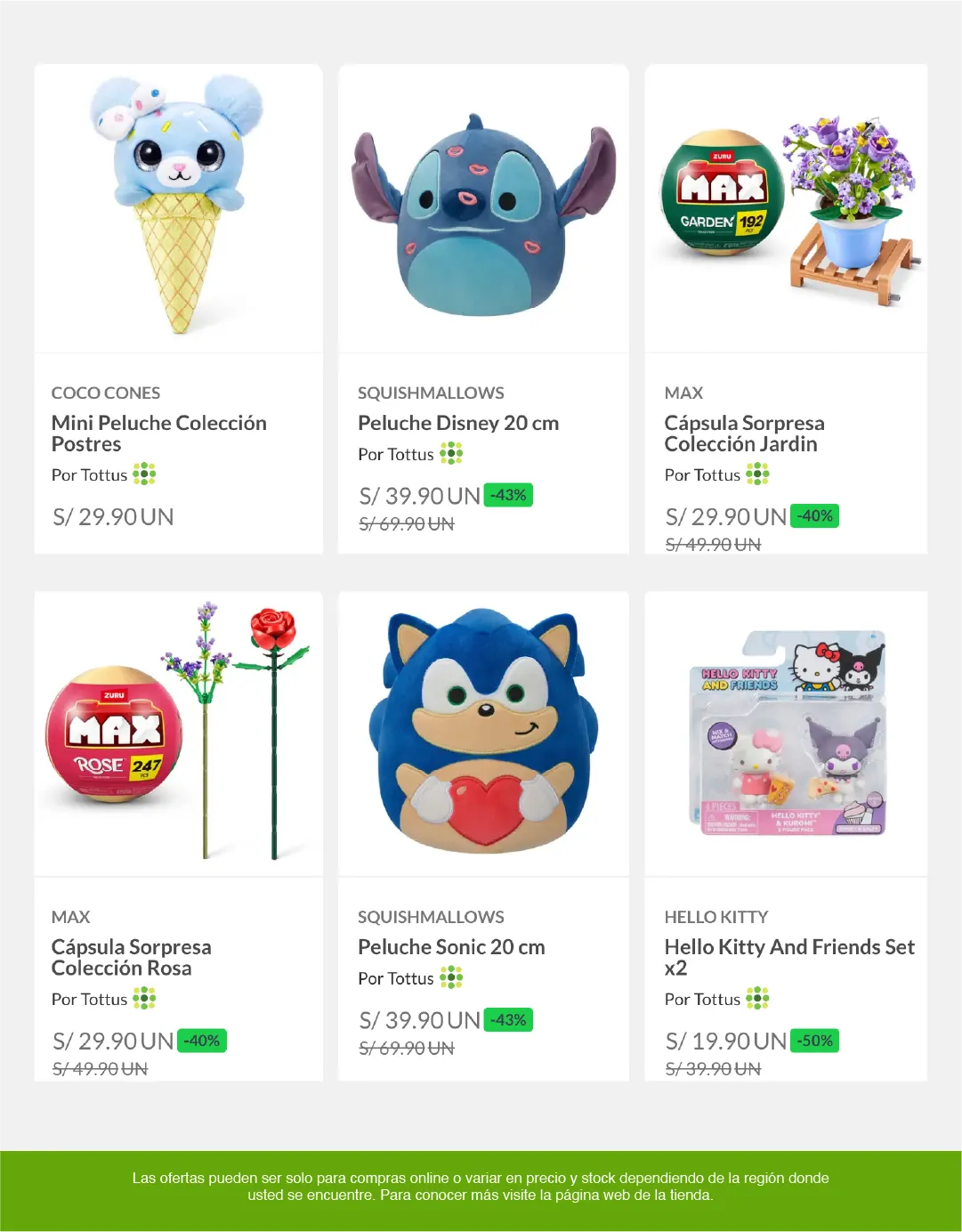Open the Mini Peluche Colección Postres title
Image resolution: width=962 pixels, height=1232 pixels.
point(158,434)
